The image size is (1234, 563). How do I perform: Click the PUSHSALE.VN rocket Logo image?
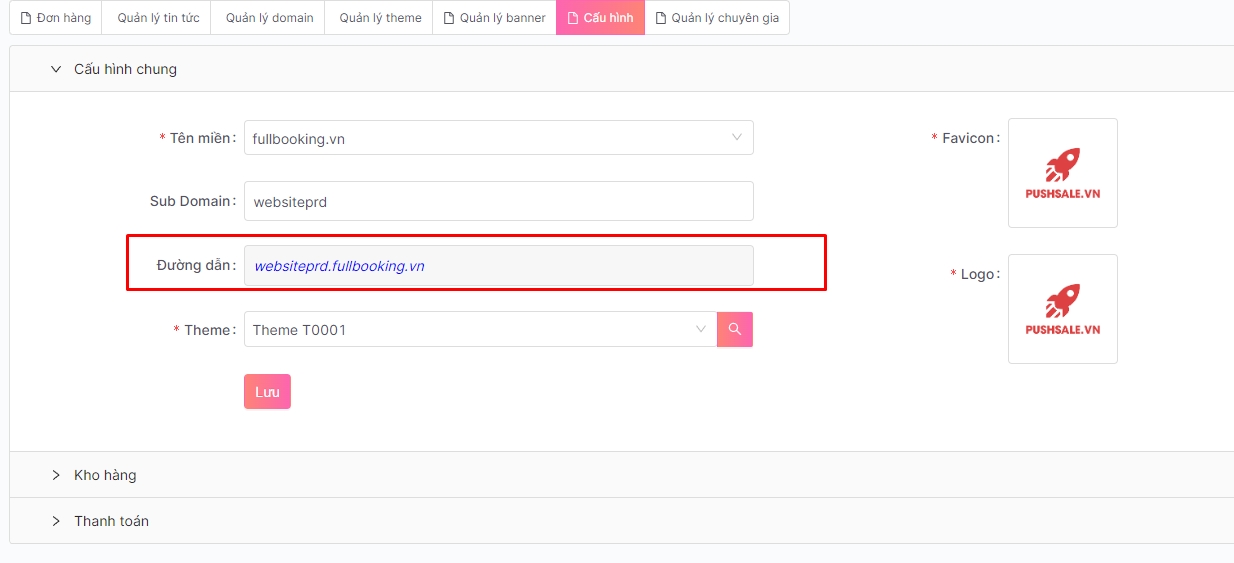[x=1062, y=309]
